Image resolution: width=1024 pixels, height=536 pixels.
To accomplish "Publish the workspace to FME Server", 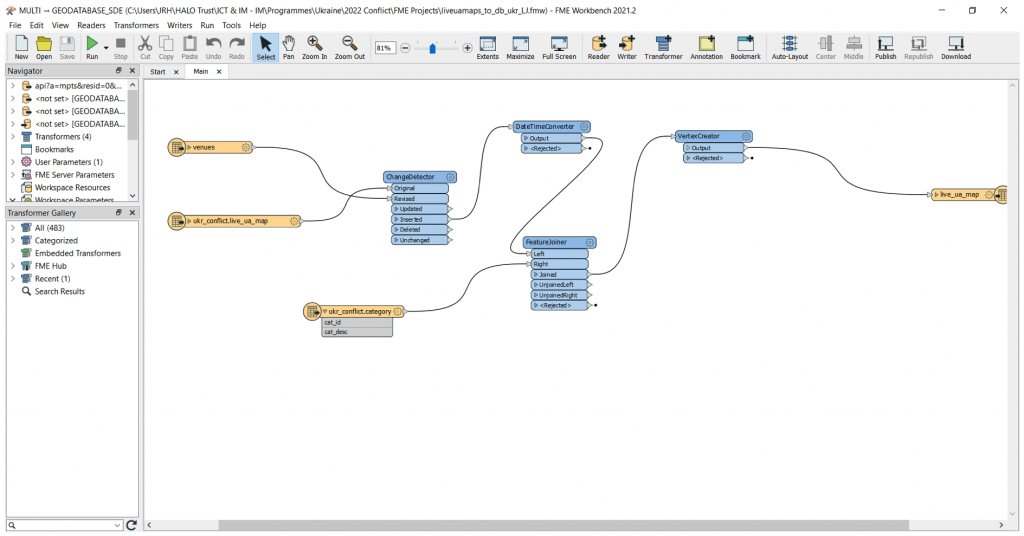I will 886,47.
